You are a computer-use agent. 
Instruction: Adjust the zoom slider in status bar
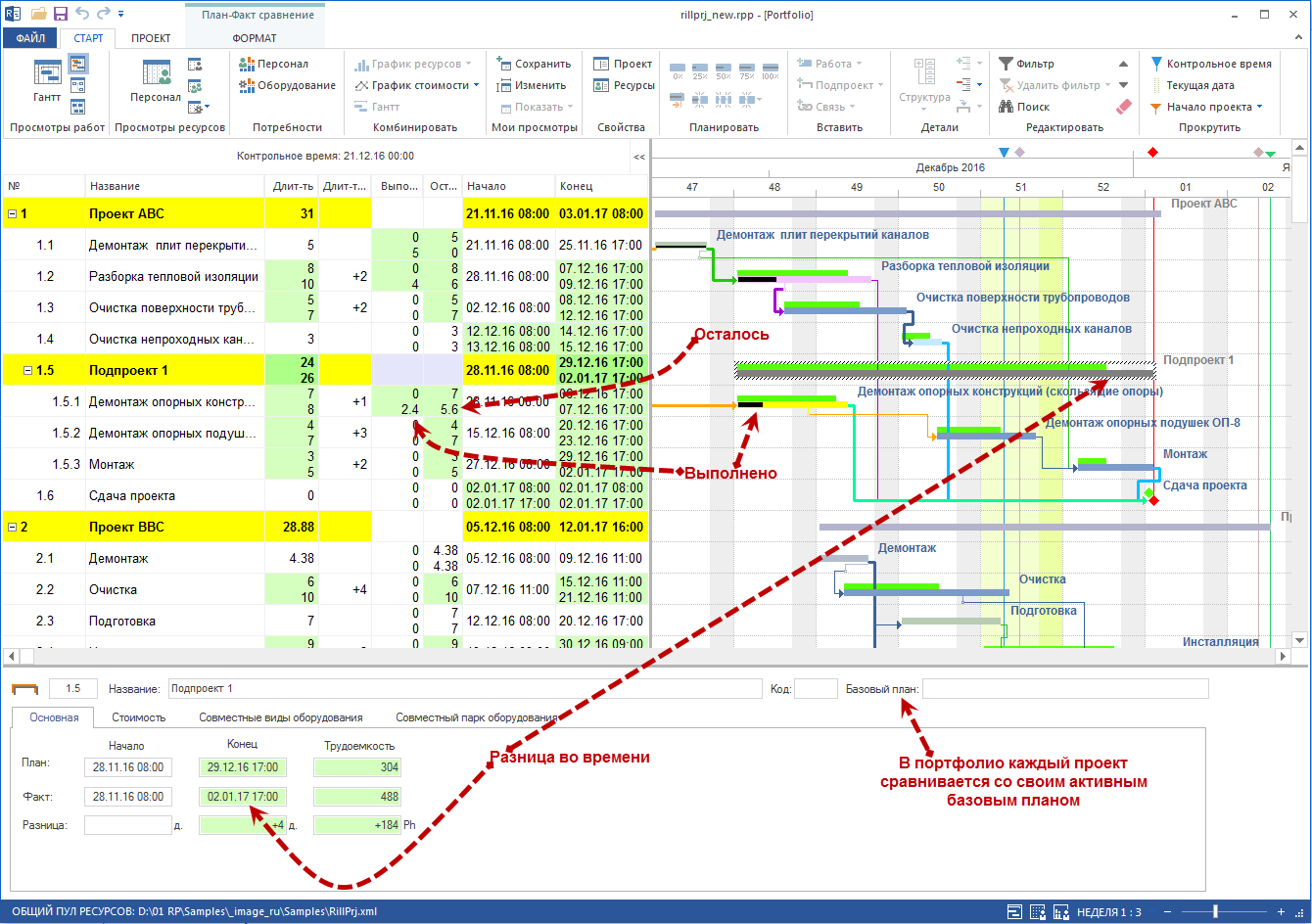click(x=1215, y=911)
